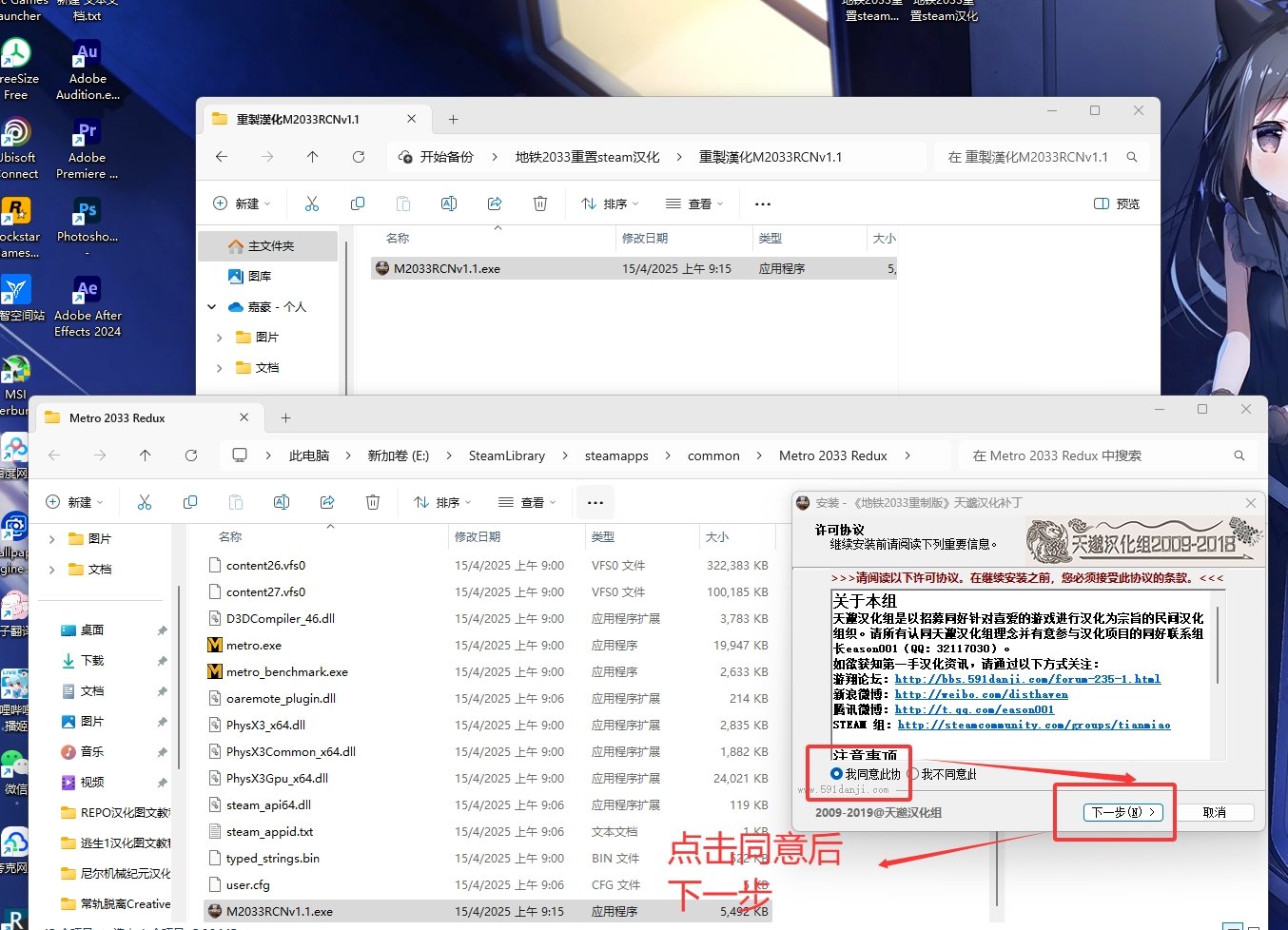This screenshot has width=1288, height=930.
Task: Select the Adobe After Effects 2024 desktop icon
Action: 88,306
